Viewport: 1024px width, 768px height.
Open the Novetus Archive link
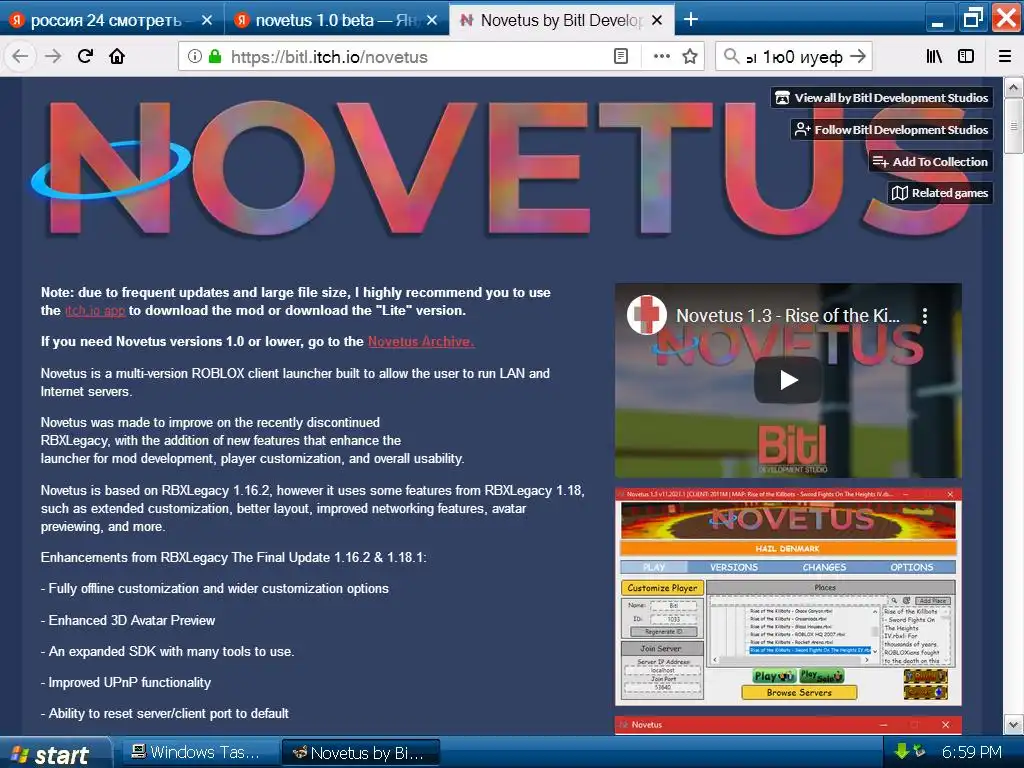(421, 342)
